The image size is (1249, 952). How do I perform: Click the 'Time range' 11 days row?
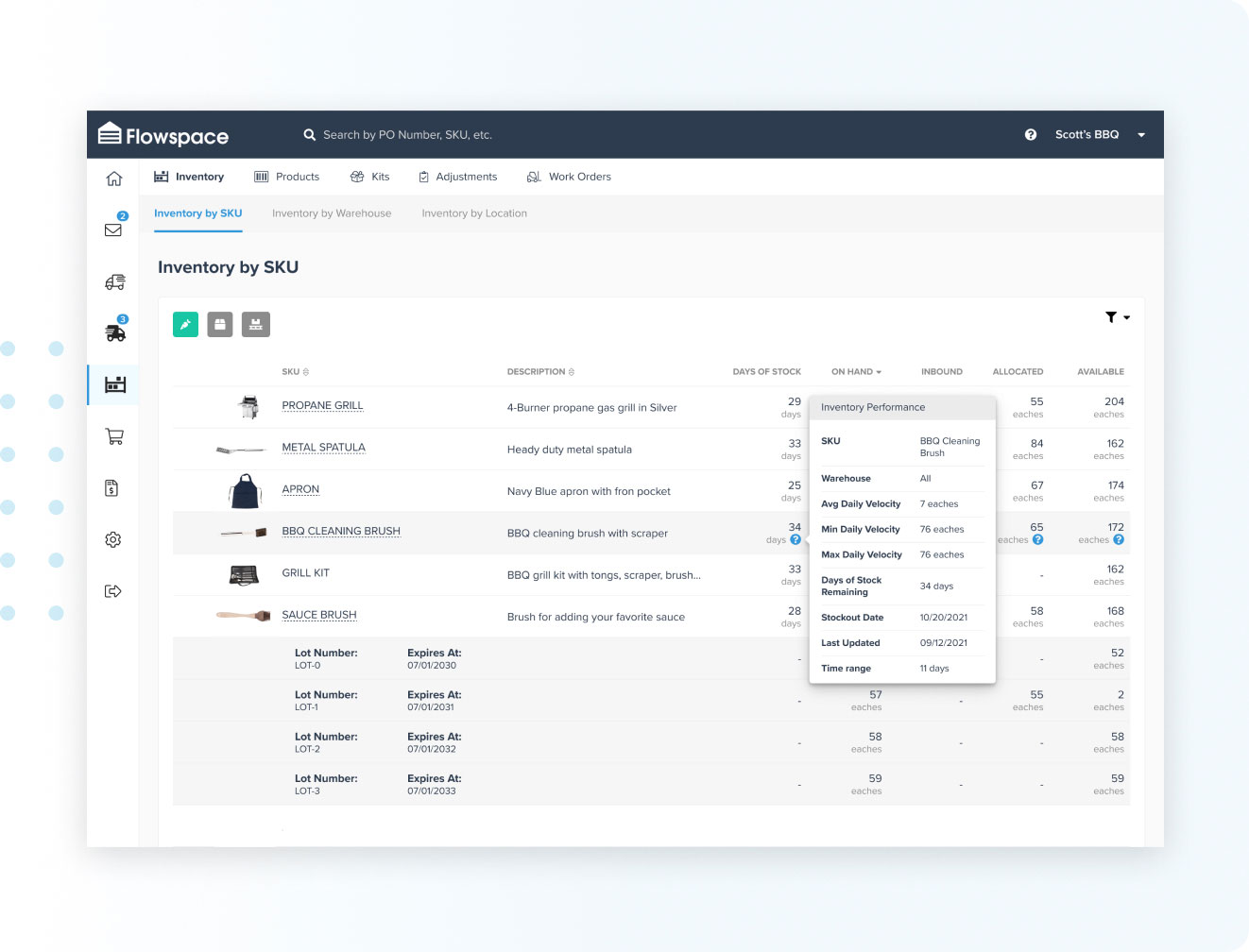(x=902, y=669)
